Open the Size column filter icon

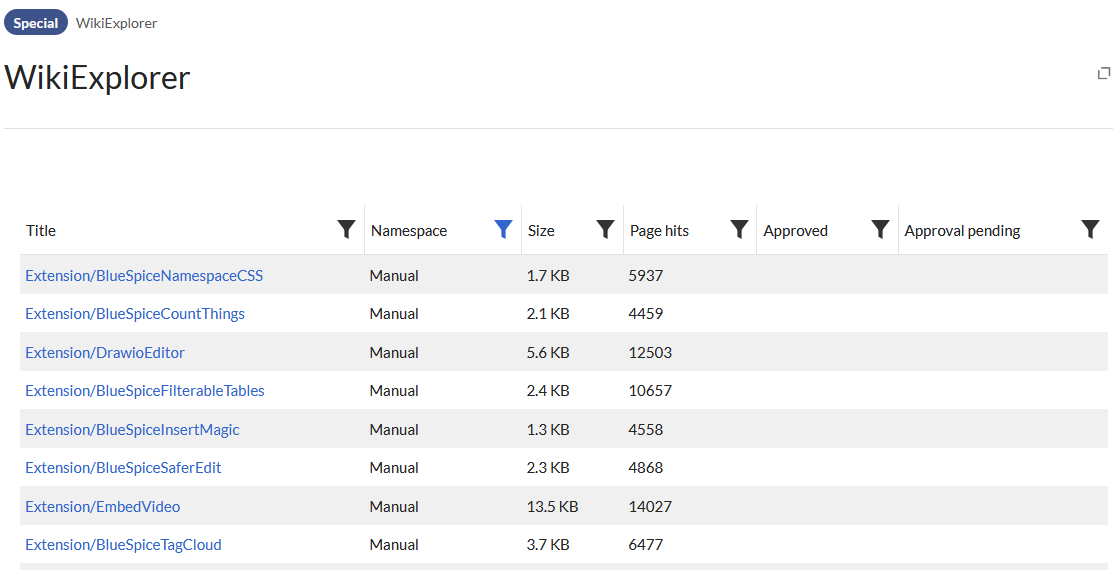pos(605,230)
